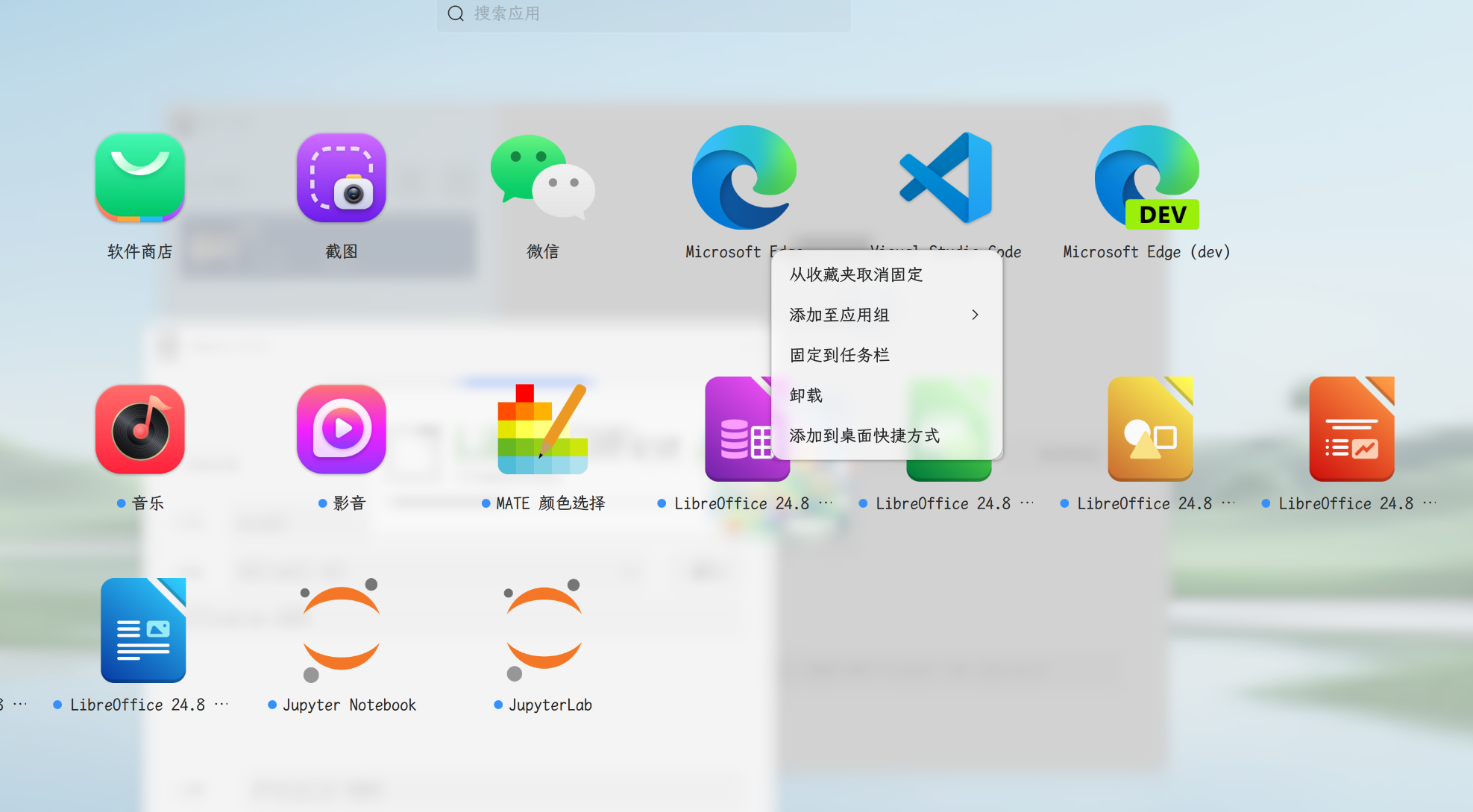Open the 微信 WeChat icon
The image size is (1473, 812).
click(542, 177)
